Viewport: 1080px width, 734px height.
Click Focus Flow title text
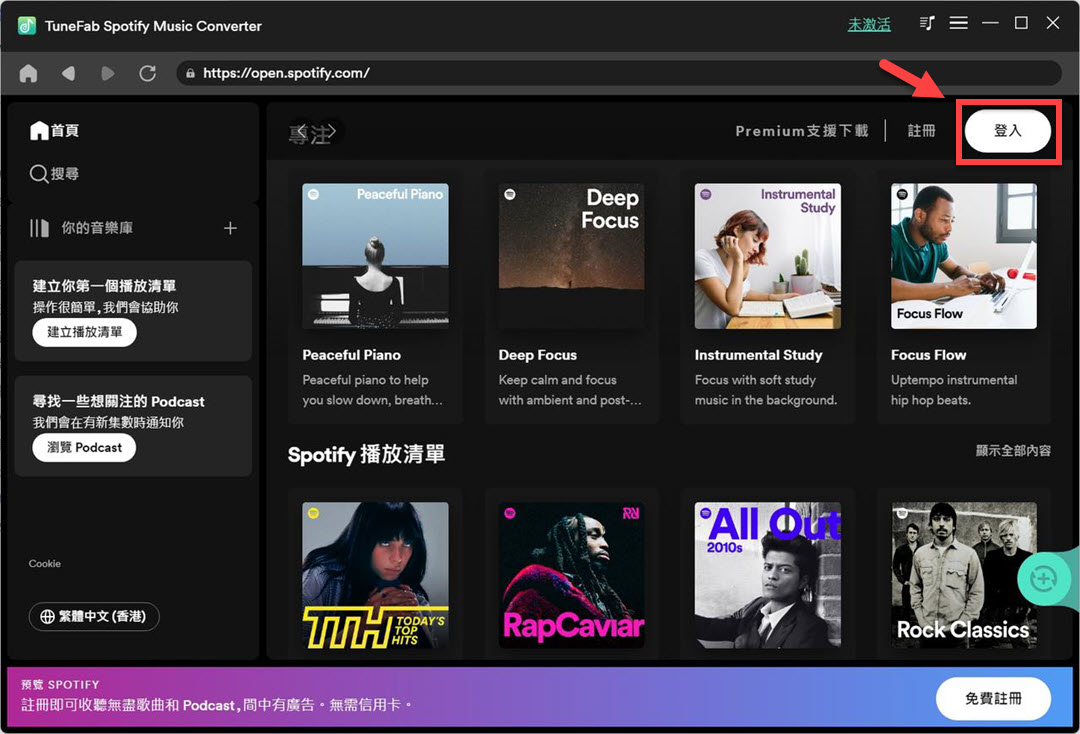pyautogui.click(x=928, y=355)
